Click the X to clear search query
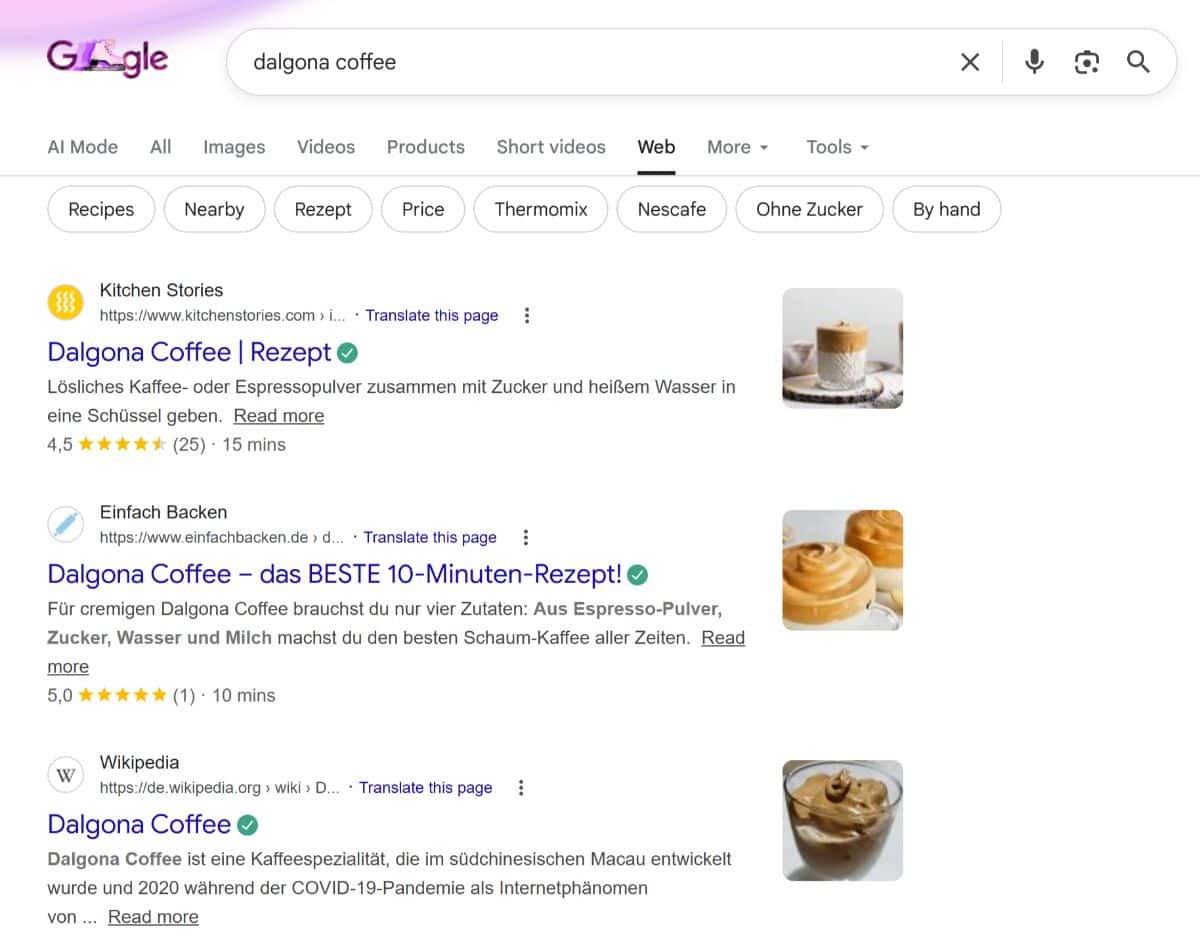 click(x=969, y=62)
